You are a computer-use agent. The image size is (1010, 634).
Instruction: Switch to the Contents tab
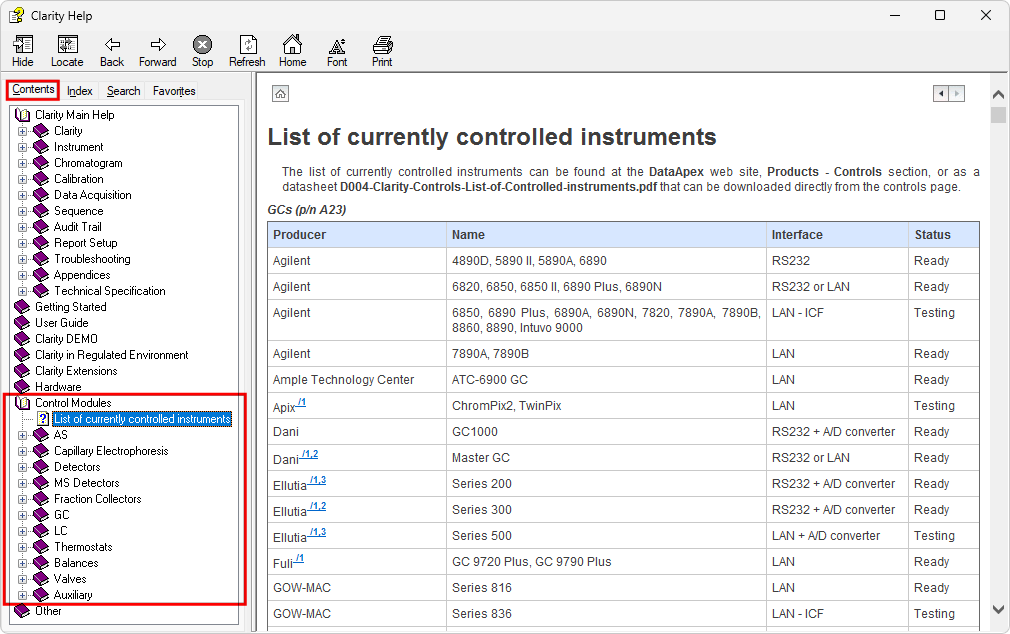point(33,90)
